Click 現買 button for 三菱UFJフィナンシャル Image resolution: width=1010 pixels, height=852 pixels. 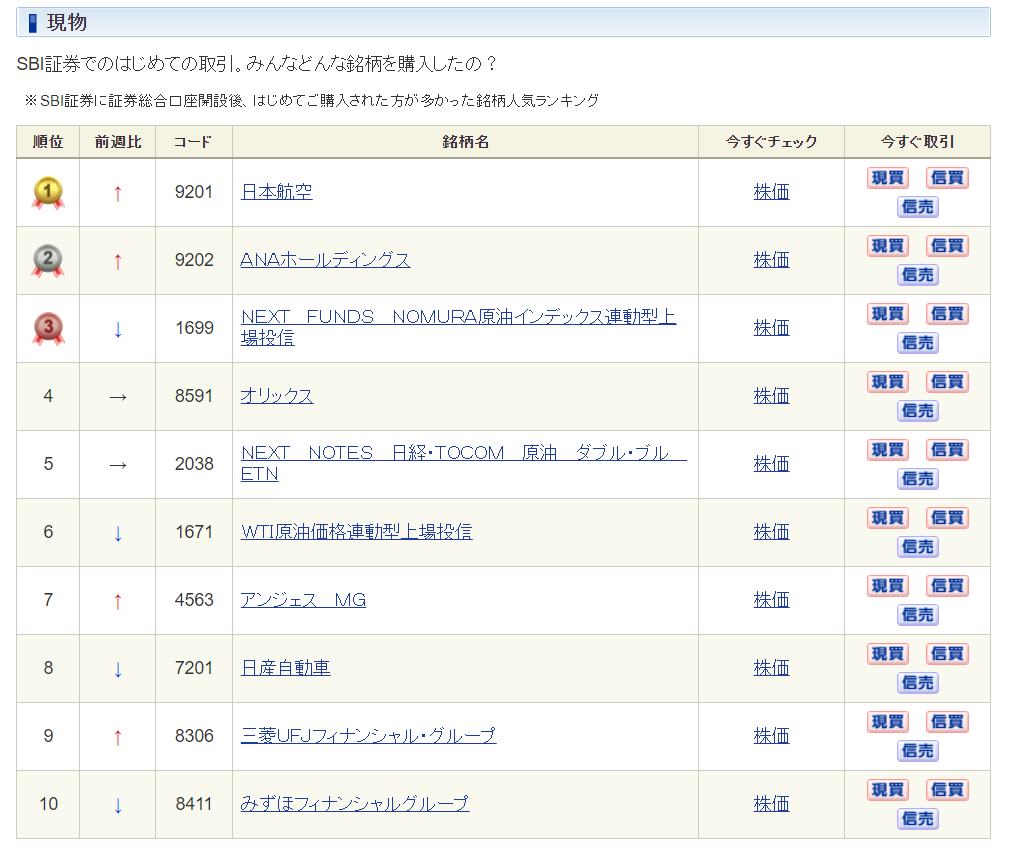click(x=888, y=722)
